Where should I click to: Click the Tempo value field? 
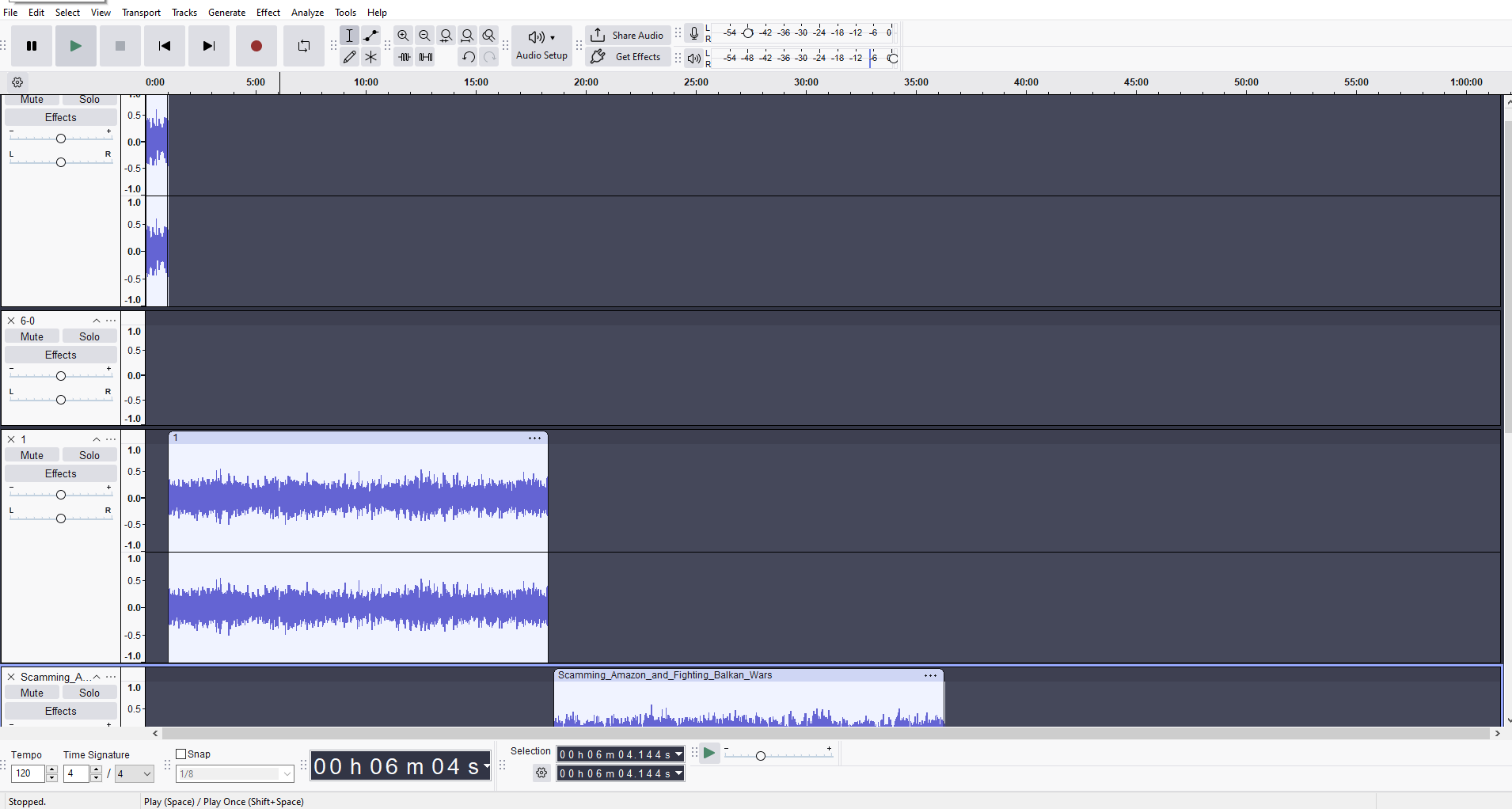(x=28, y=773)
